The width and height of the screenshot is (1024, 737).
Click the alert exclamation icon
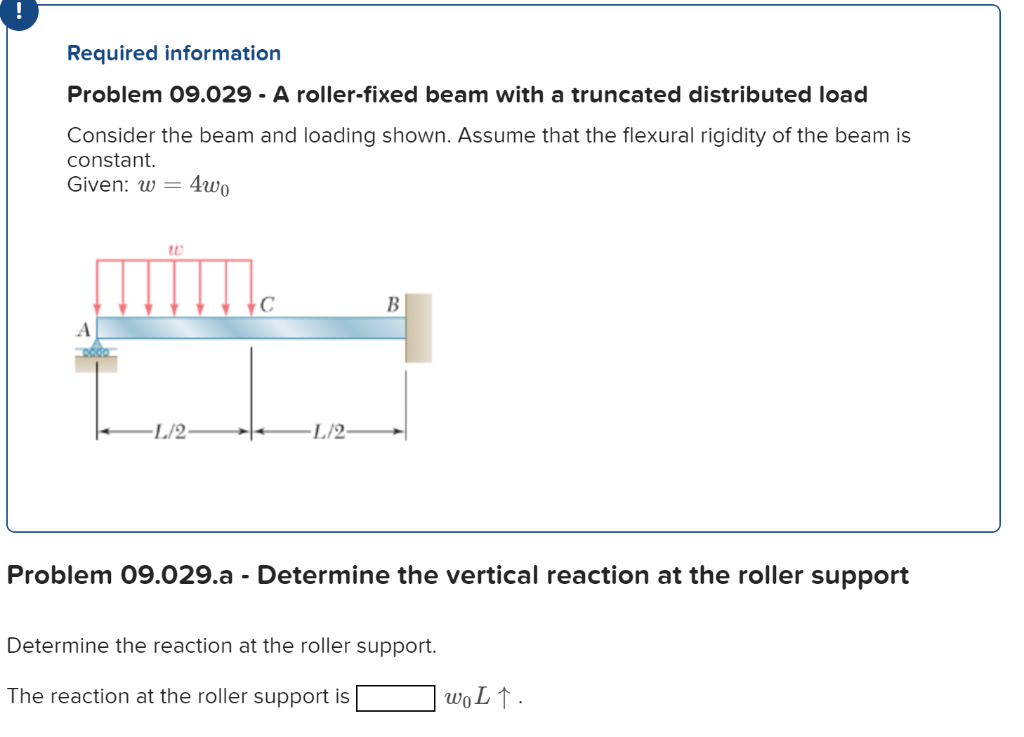coord(17,17)
